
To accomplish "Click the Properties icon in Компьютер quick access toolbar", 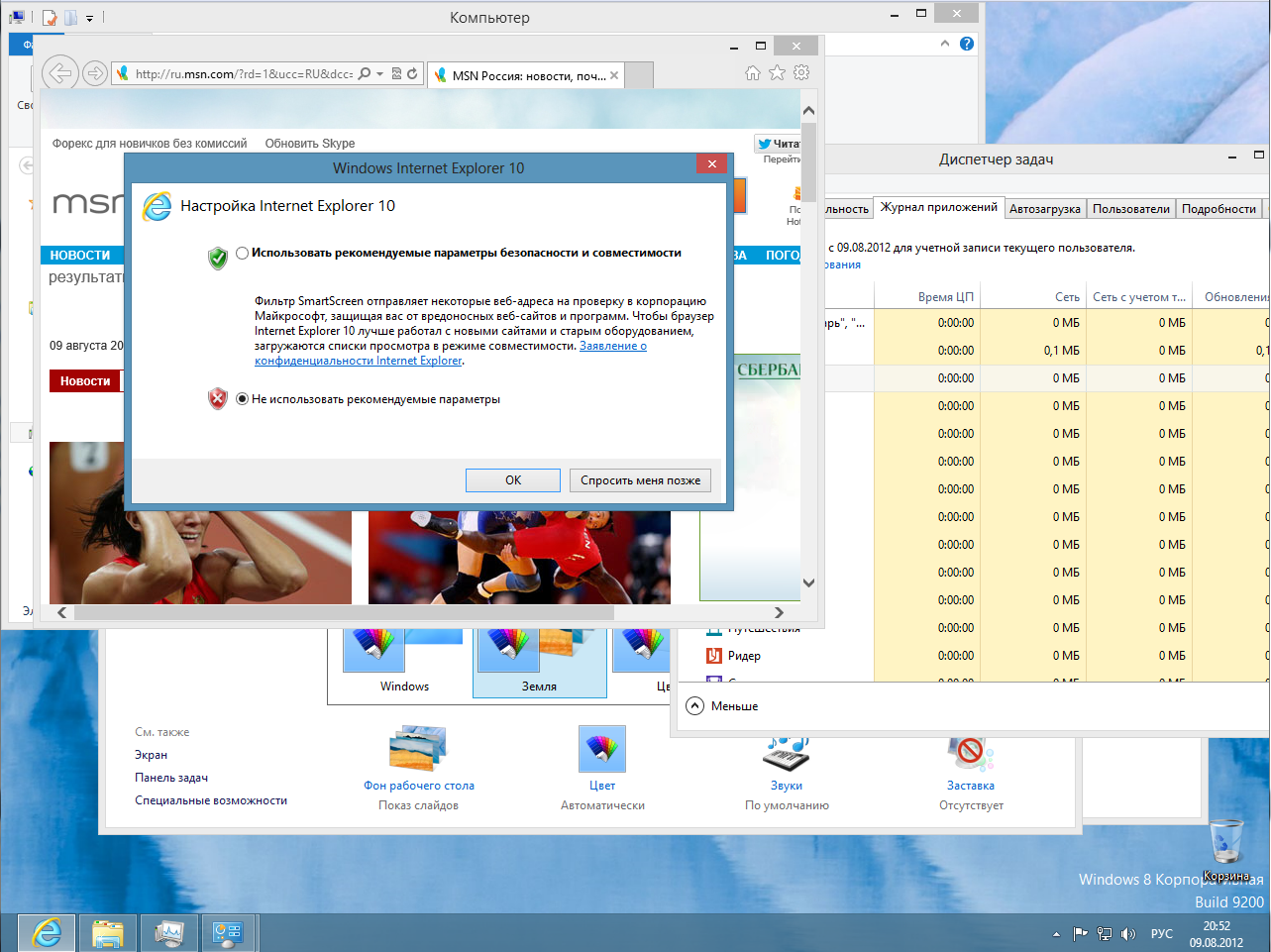I will tap(50, 18).
